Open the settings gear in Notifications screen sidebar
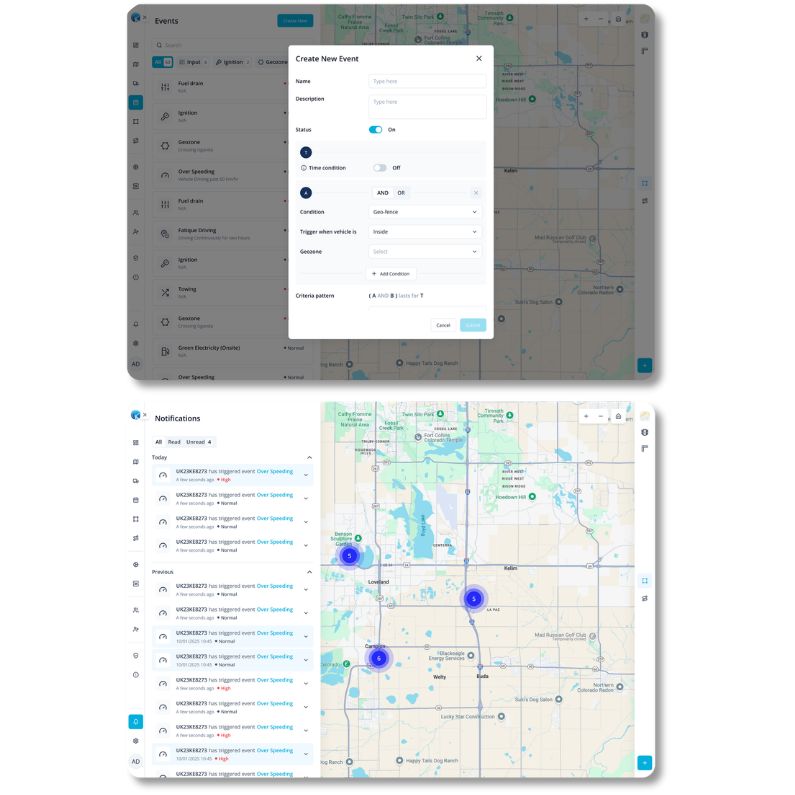 point(136,741)
